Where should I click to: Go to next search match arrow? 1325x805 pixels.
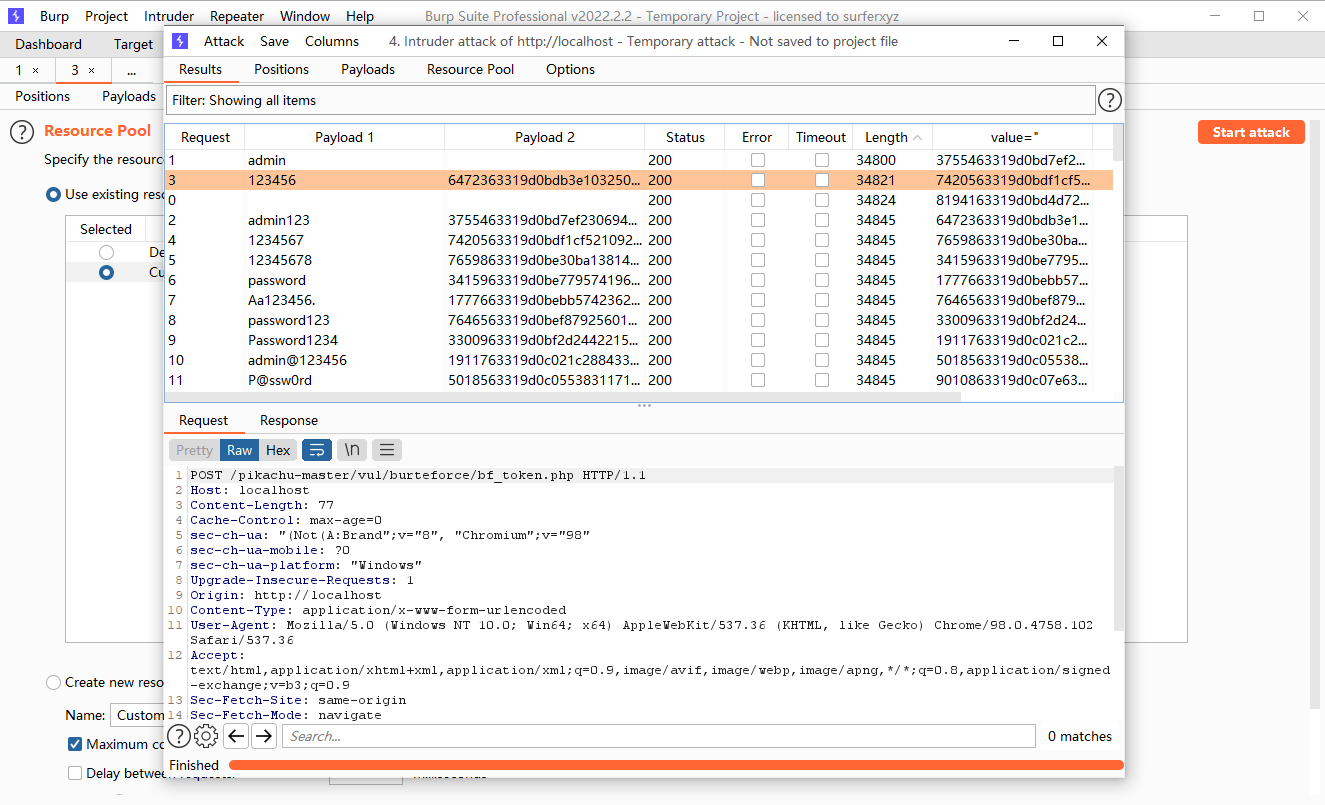point(264,737)
